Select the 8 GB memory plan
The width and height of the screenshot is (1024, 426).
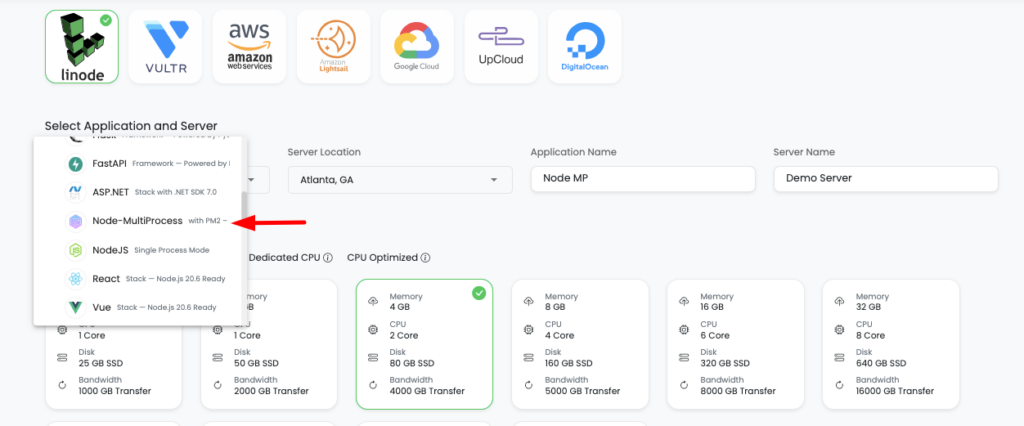pos(580,344)
